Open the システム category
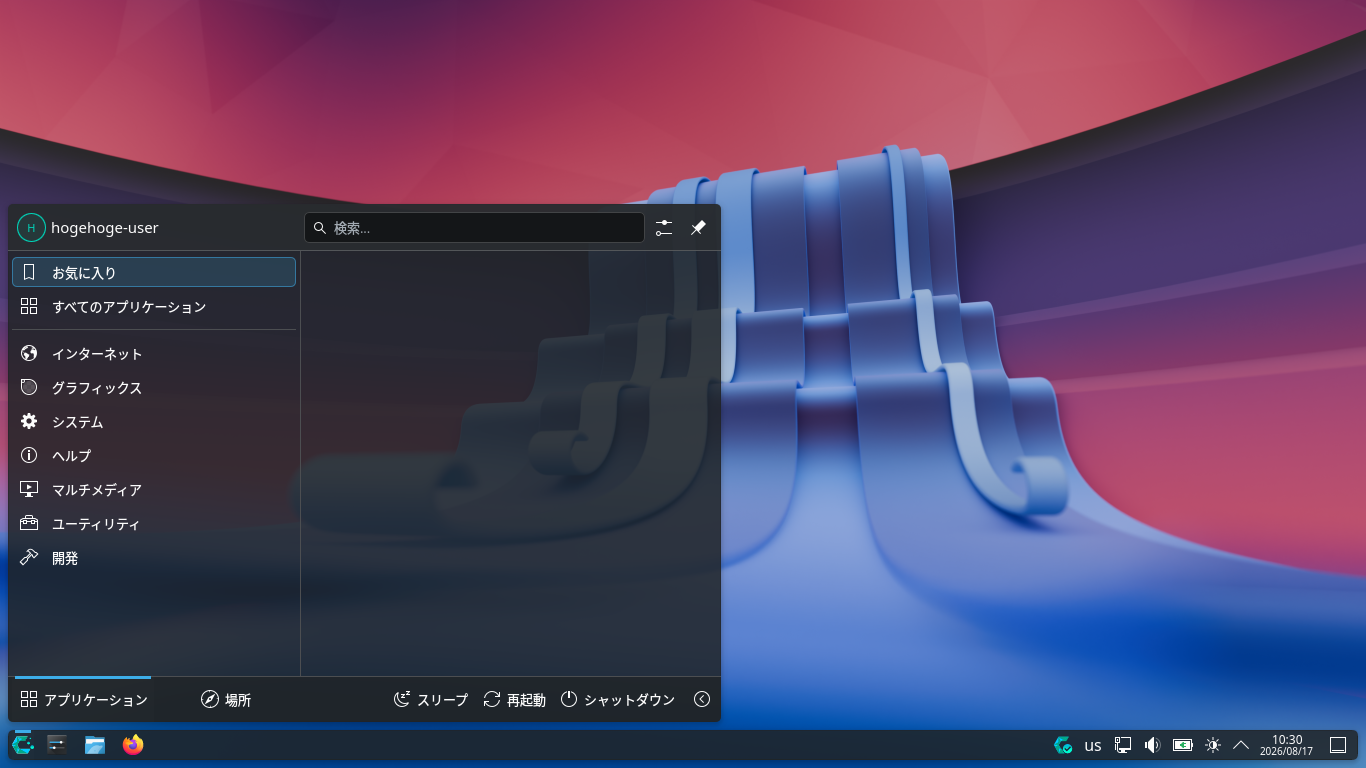This screenshot has height=768, width=1366. (154, 422)
